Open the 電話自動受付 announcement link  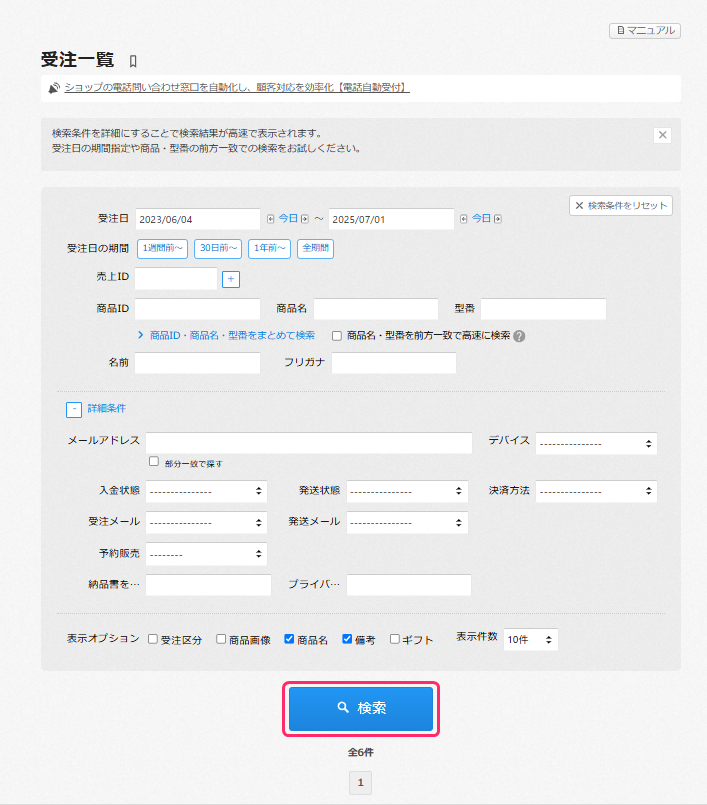237,88
